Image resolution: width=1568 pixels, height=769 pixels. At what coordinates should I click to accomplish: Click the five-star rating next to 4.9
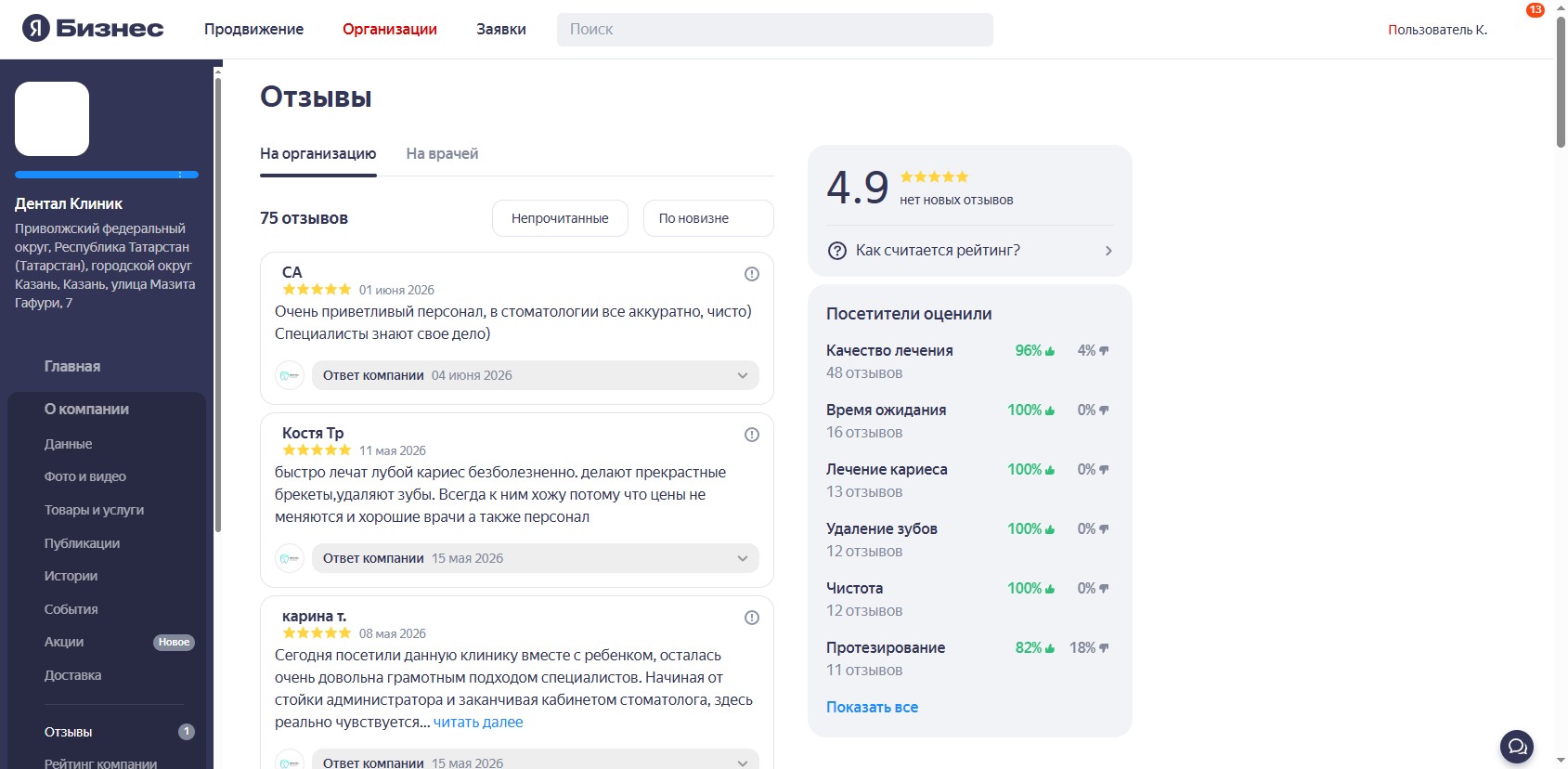[x=934, y=176]
